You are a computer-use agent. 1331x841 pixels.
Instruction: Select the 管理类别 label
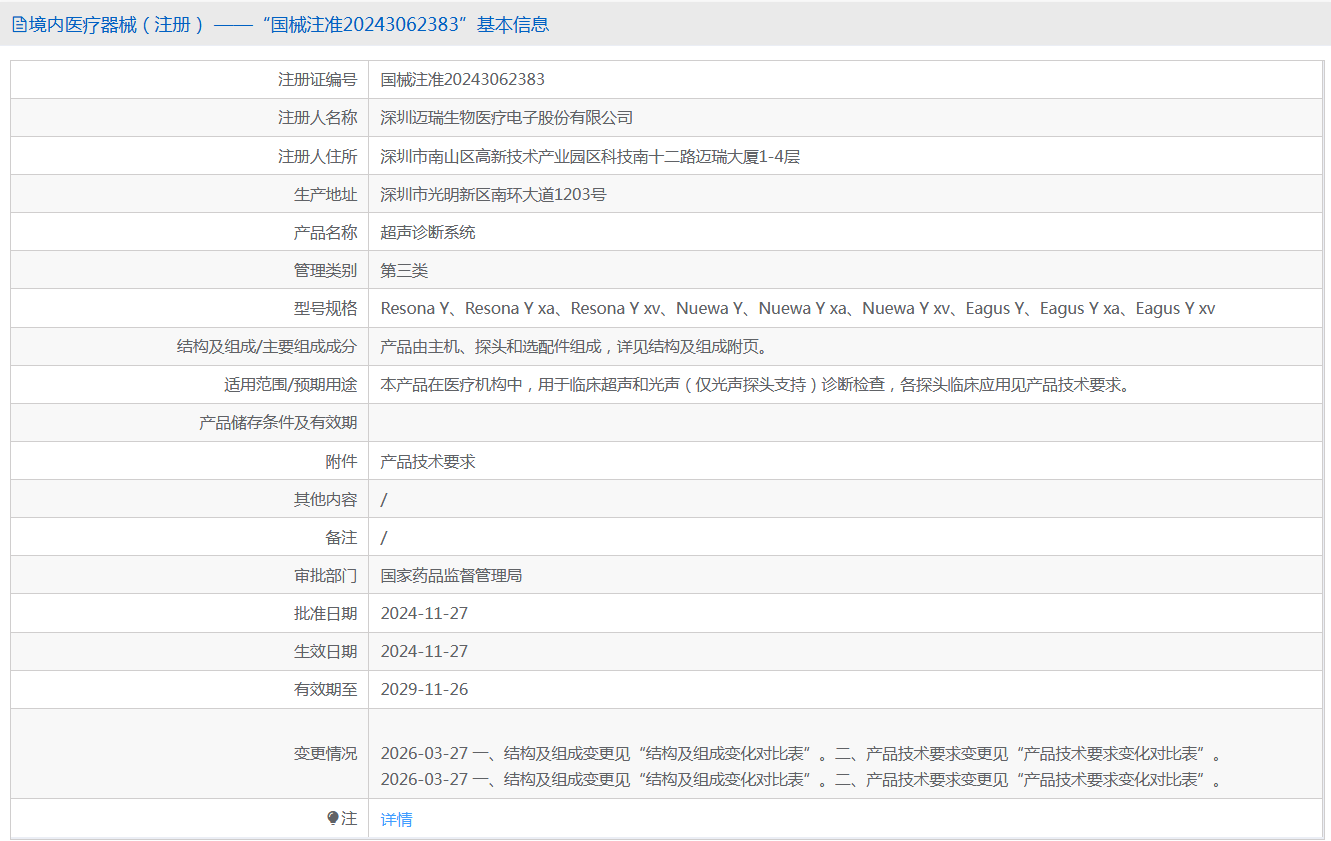(x=325, y=270)
